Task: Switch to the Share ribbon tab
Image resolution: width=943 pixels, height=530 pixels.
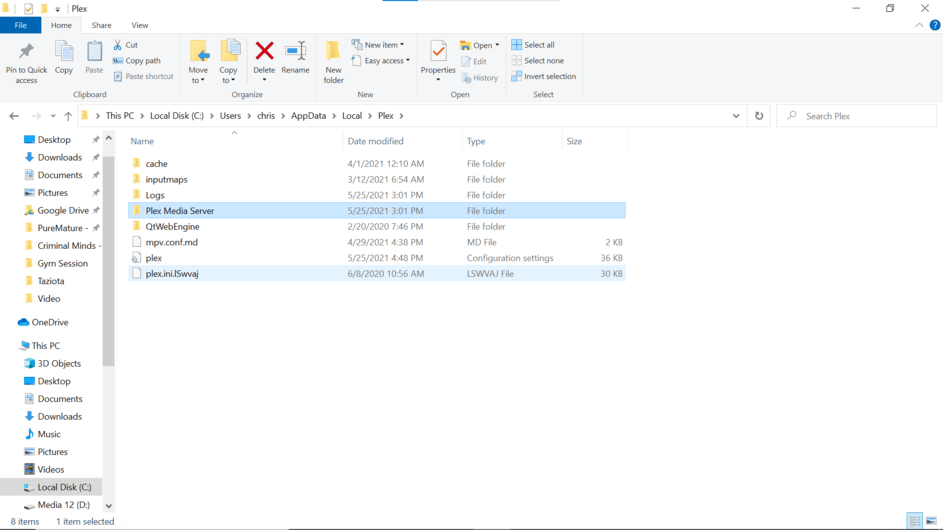Action: 101,25
